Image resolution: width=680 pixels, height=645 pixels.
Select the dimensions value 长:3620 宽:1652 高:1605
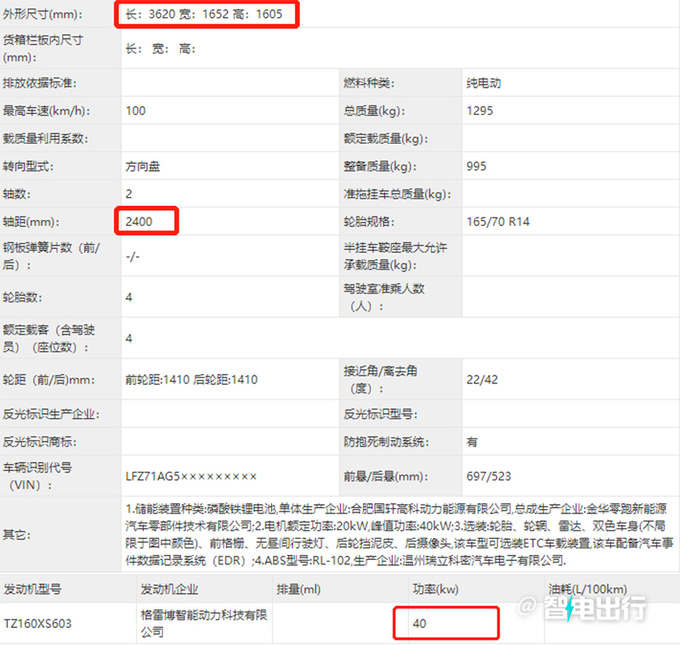204,14
